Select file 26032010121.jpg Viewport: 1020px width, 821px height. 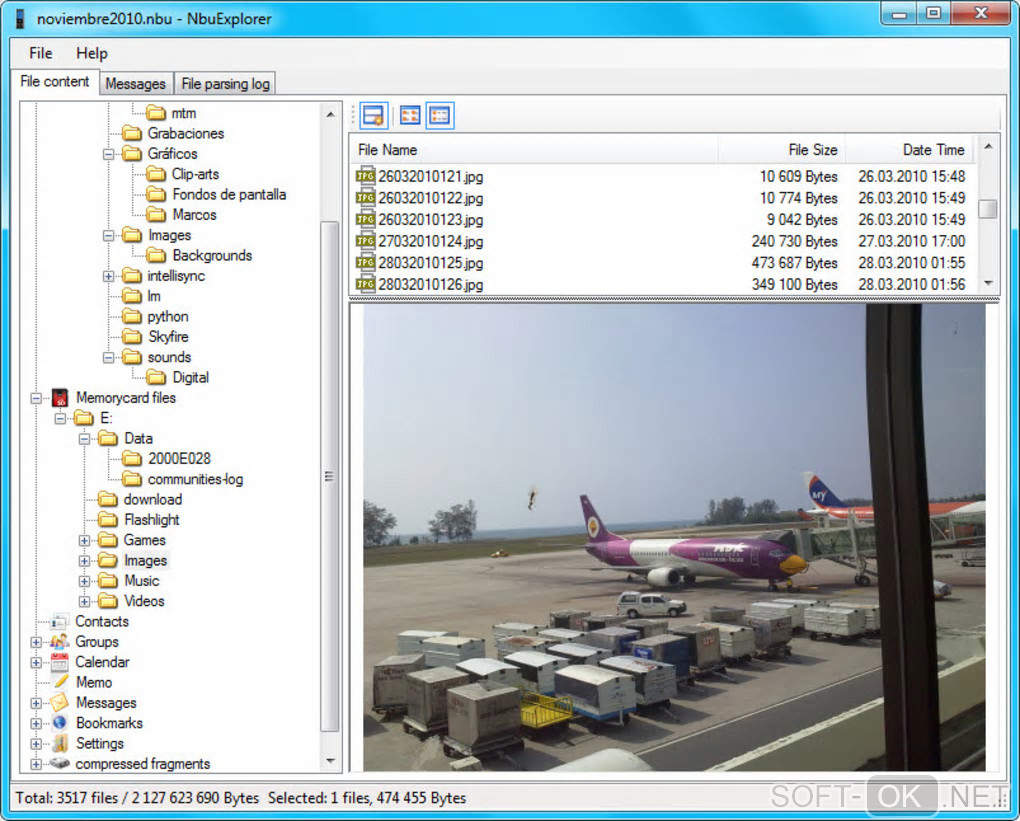coord(430,177)
